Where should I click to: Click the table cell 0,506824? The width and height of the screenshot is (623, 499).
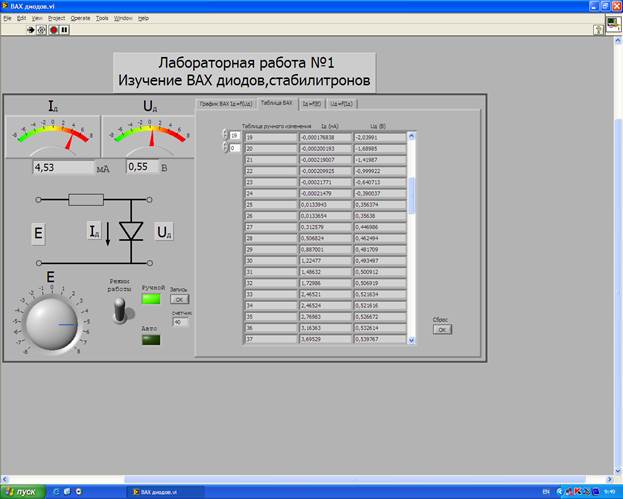(325, 239)
